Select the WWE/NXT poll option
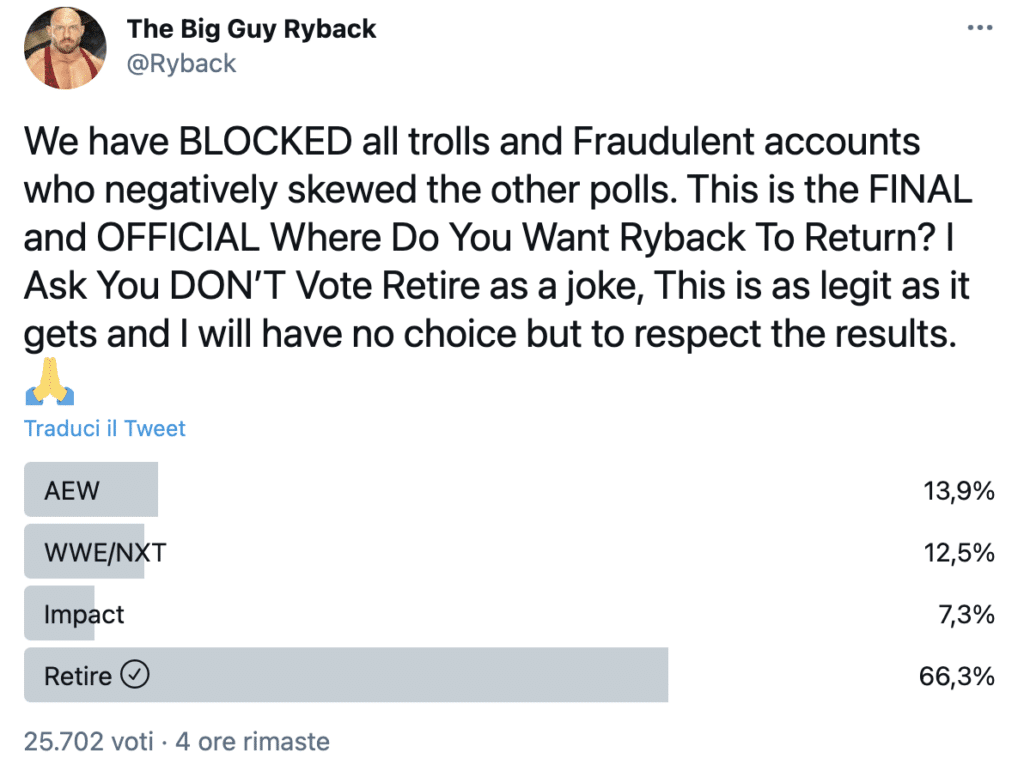The image size is (1024, 771). [509, 552]
